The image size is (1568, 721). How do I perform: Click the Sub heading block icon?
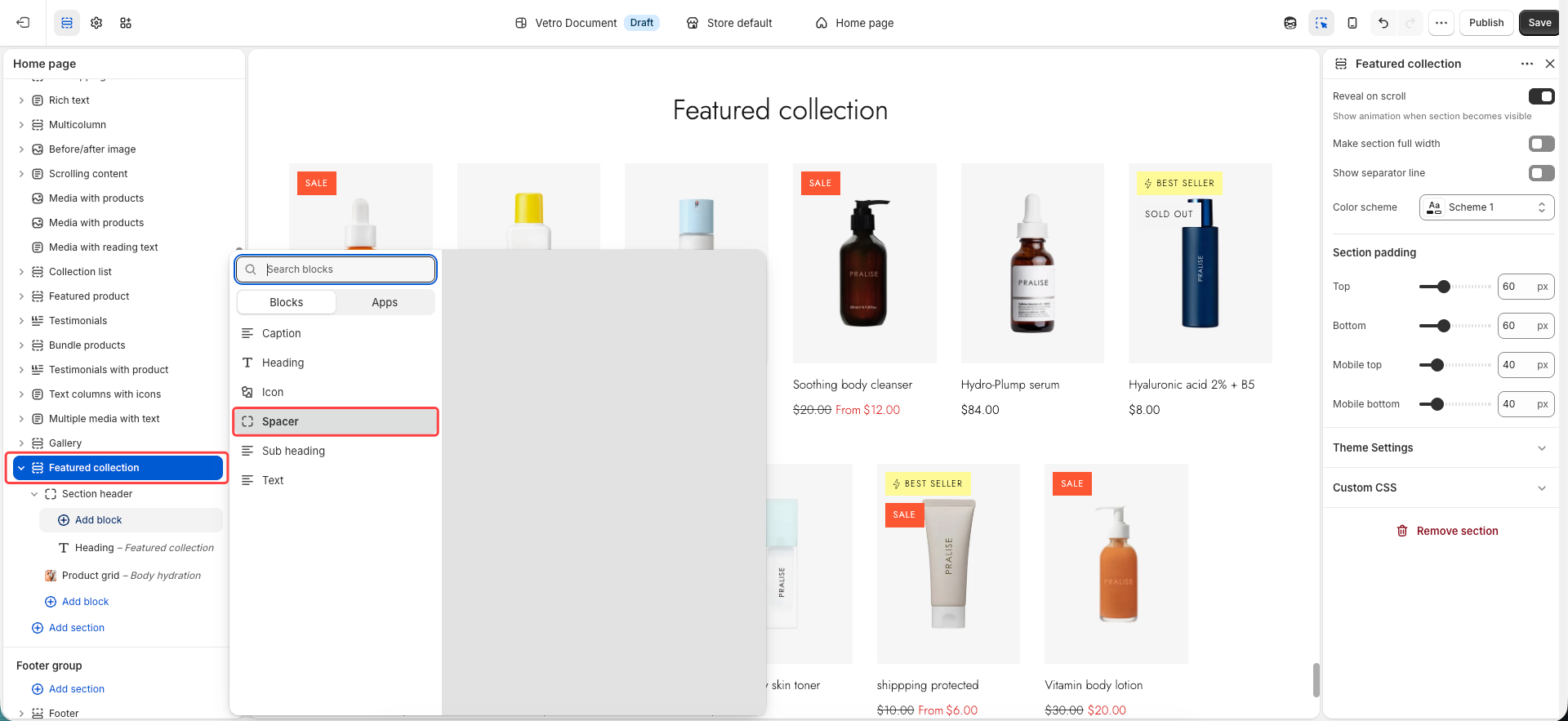coord(247,451)
